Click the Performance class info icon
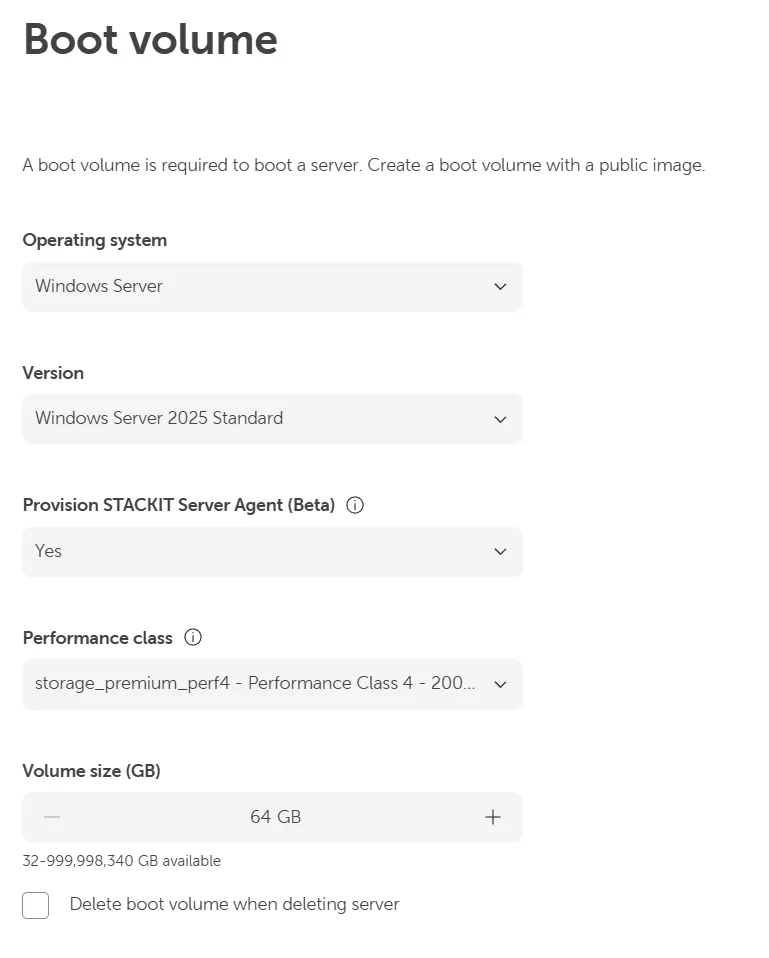Viewport: 769px width, 958px height. [x=193, y=637]
